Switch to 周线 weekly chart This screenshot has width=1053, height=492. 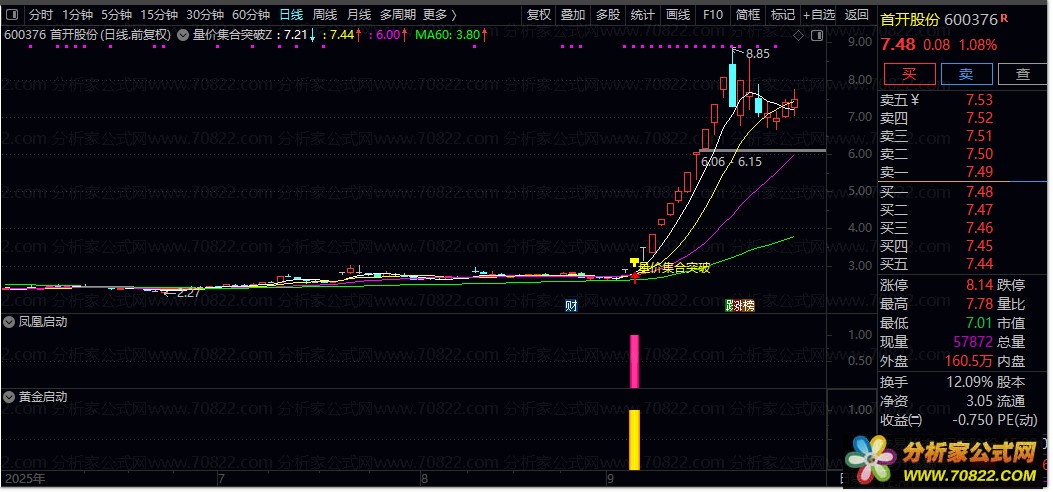[x=325, y=14]
